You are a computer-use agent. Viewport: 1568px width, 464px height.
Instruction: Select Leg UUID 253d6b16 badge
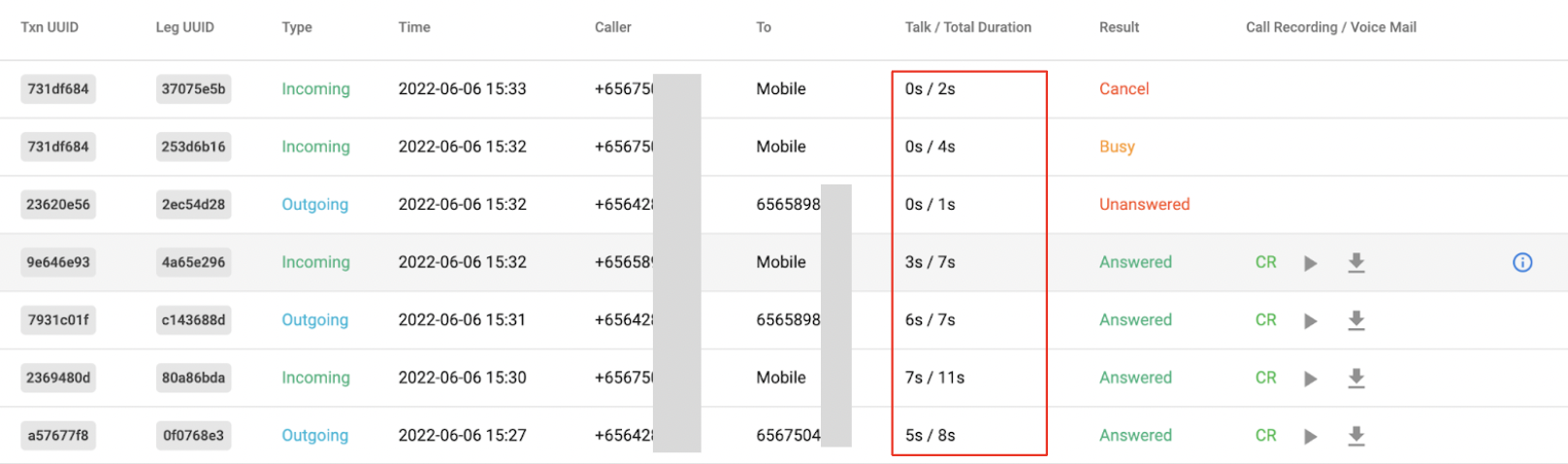point(193,147)
